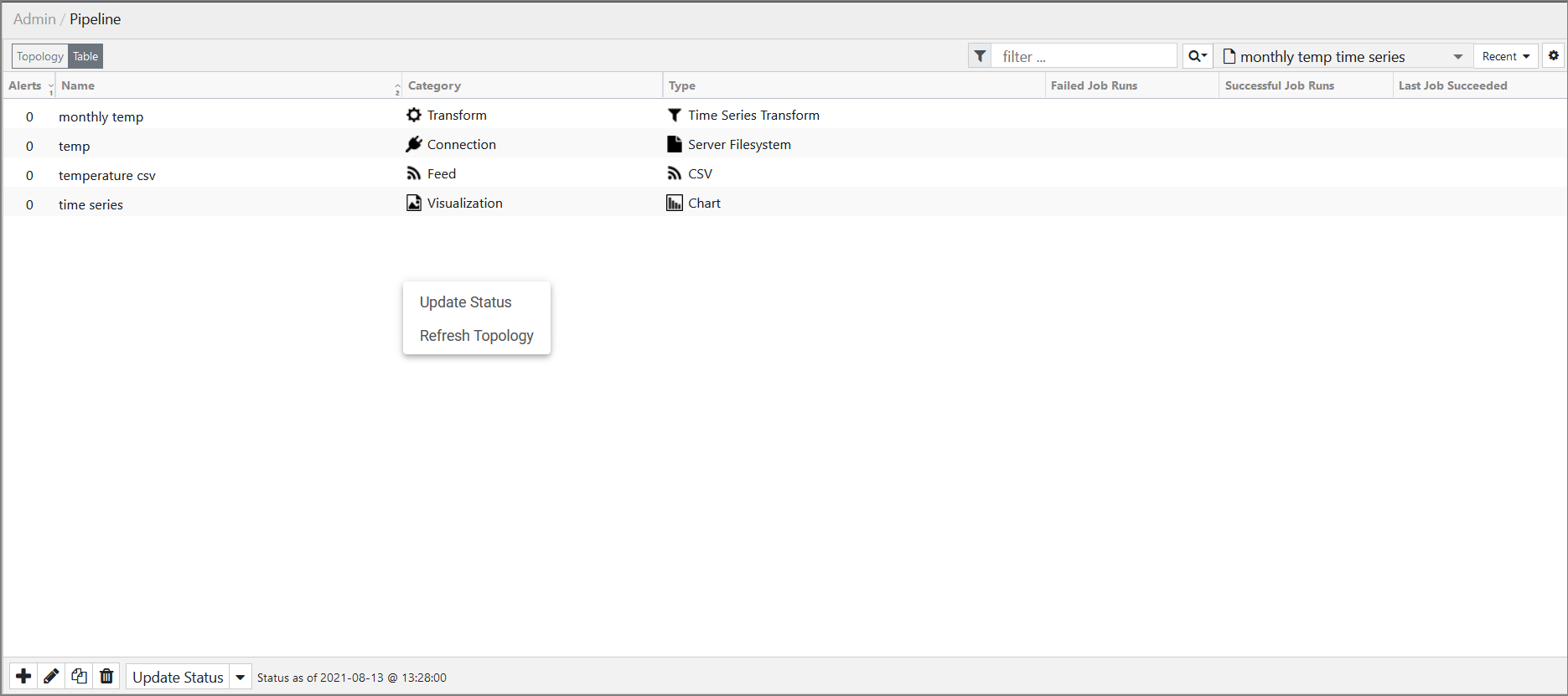Screen dimensions: 1568x696
Task: Expand the Update Status split-button arrow
Action: tap(241, 677)
